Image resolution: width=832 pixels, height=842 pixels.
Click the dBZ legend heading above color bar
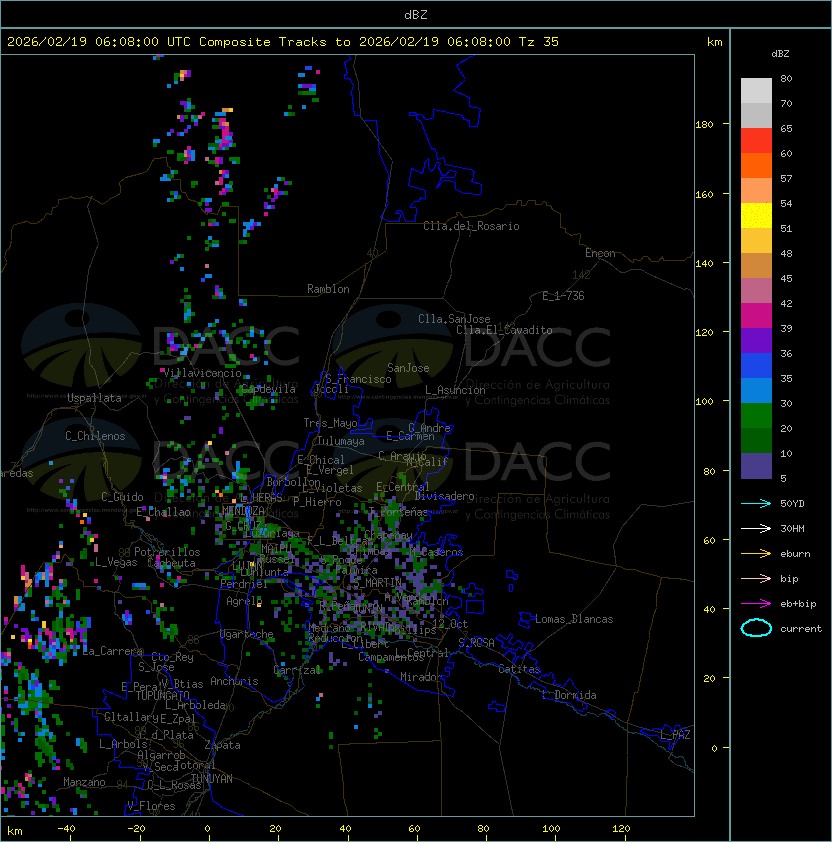[x=780, y=54]
